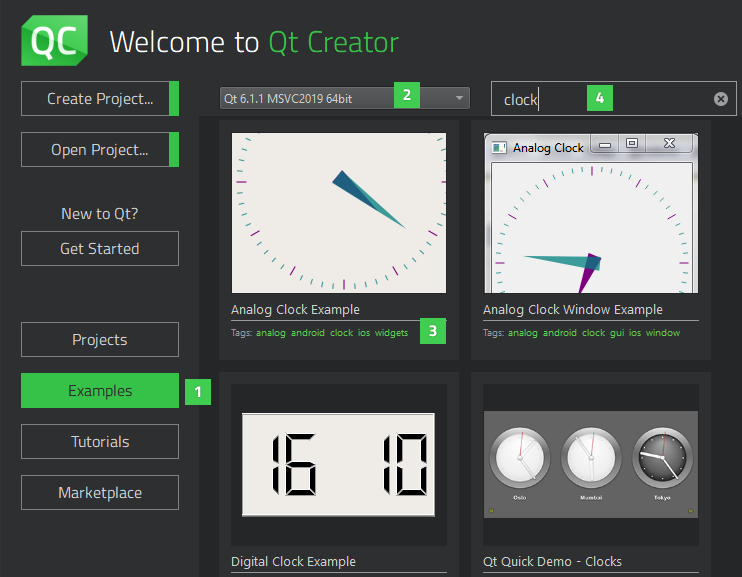
Task: Click the Analog Clock Window Example title
Action: [573, 310]
